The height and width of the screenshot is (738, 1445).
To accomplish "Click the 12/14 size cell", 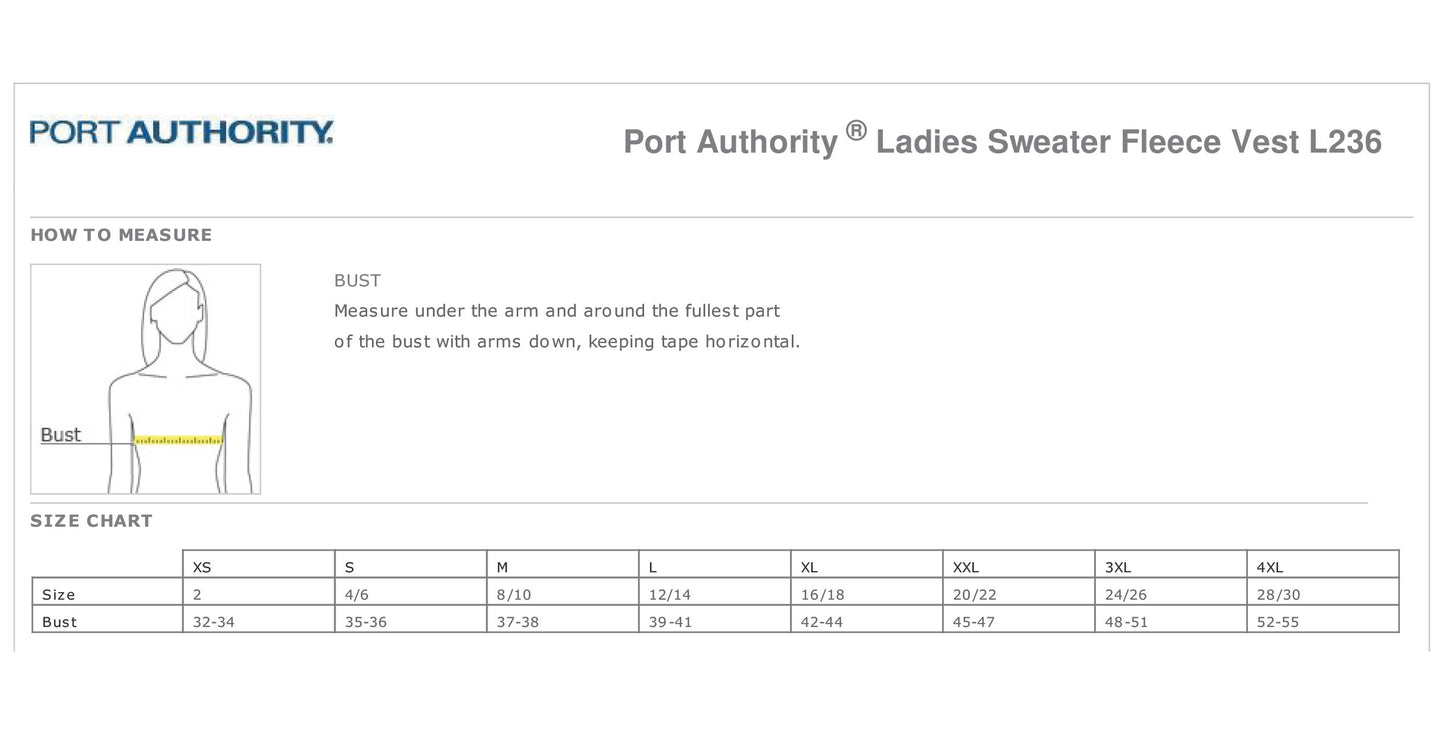I will [670, 595].
